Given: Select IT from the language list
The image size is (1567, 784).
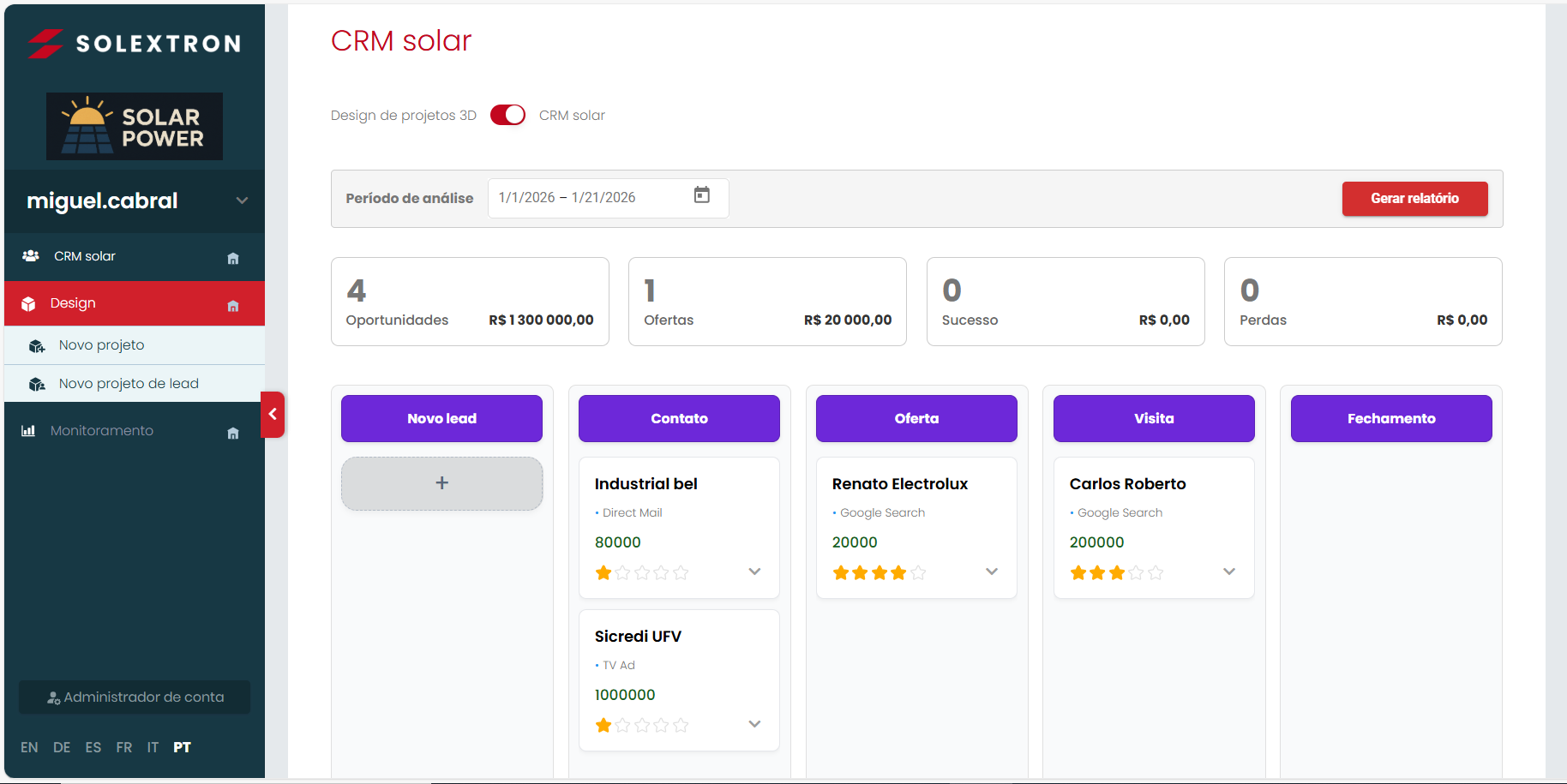Looking at the screenshot, I should click(153, 747).
